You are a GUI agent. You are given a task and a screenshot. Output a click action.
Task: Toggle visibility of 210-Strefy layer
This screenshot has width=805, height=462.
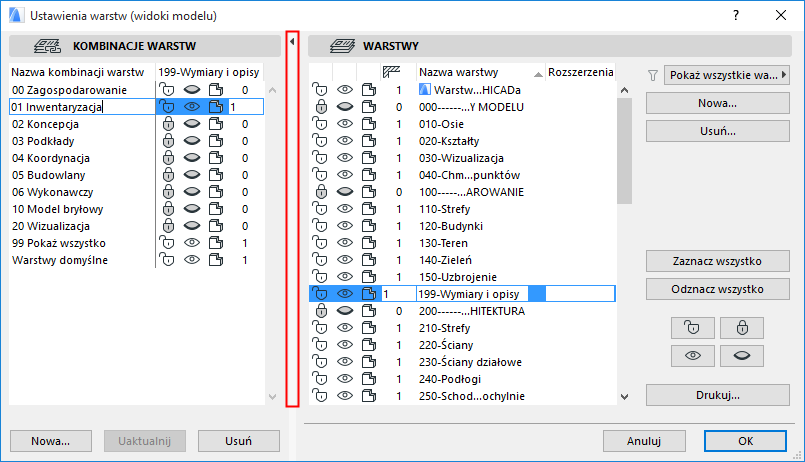point(344,328)
